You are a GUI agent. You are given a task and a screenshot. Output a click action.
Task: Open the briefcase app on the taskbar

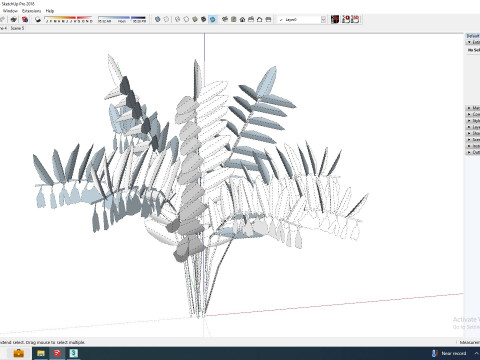pos(19,353)
